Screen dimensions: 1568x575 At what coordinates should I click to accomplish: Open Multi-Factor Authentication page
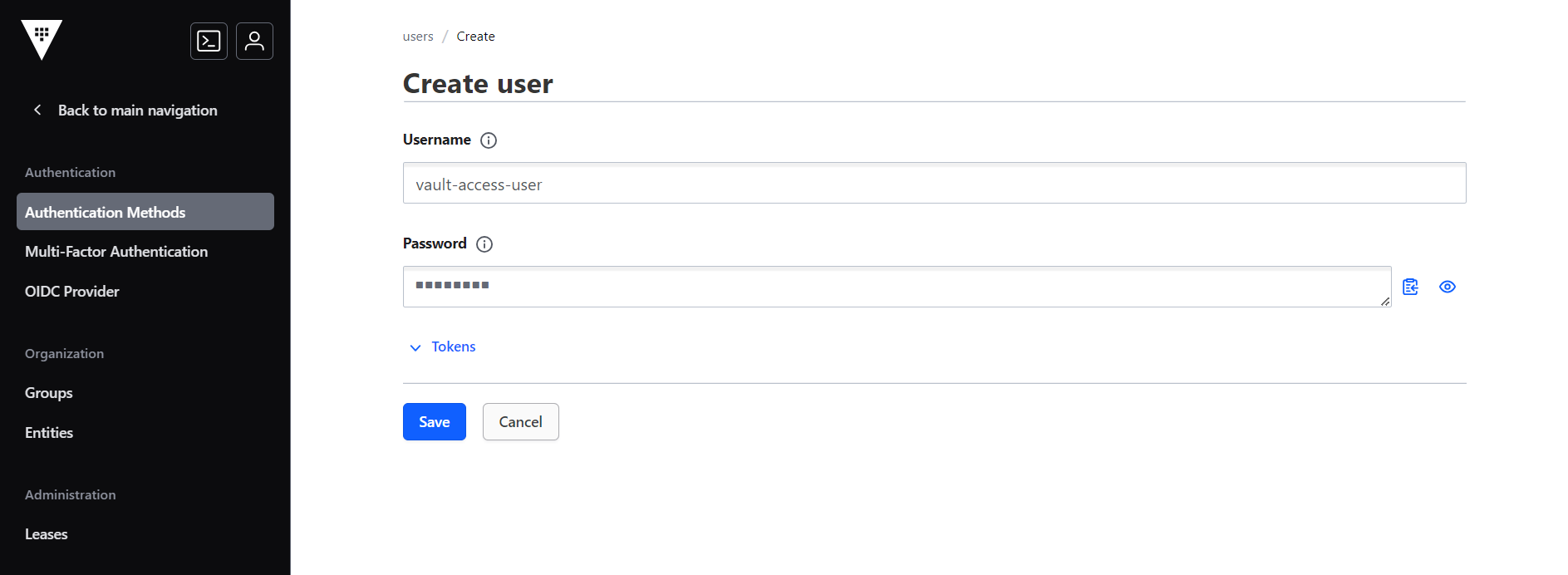pyautogui.click(x=116, y=251)
